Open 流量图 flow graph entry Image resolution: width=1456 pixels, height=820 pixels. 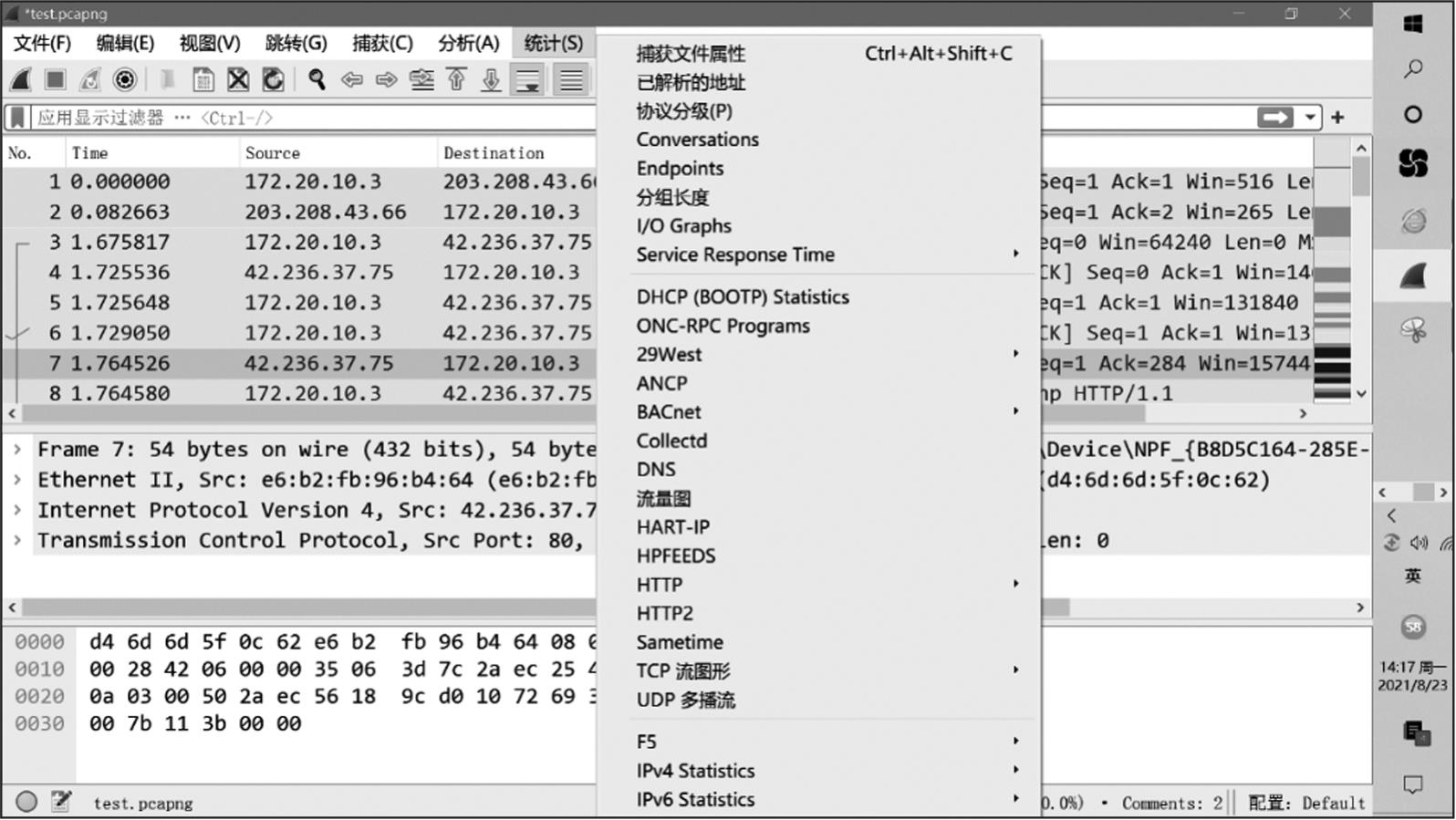[818, 499]
